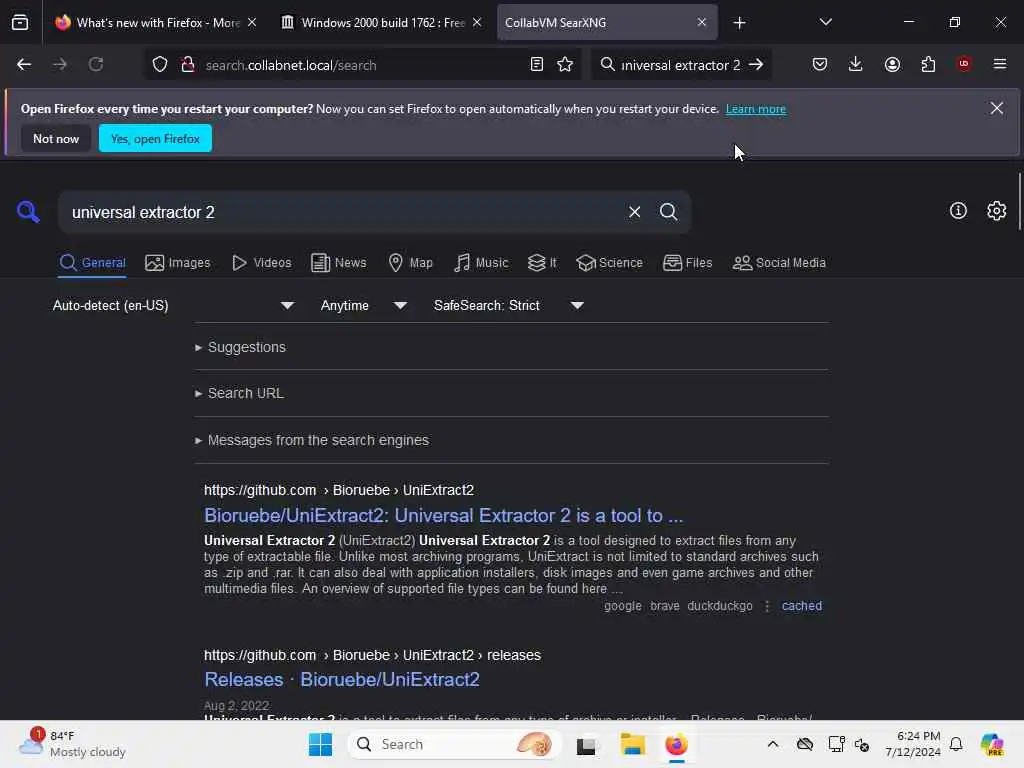Submit toolbar search with arrow icon
The image size is (1024, 768).
click(x=756, y=65)
